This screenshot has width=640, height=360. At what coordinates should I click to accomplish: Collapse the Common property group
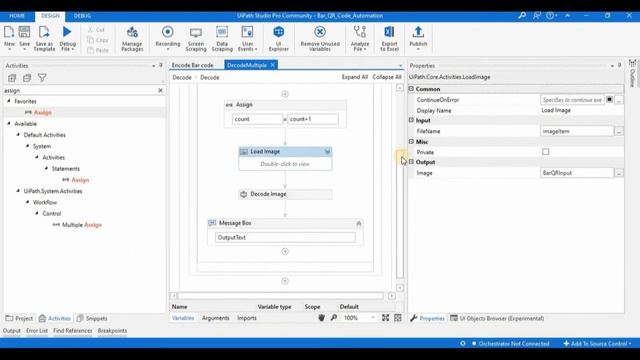coord(411,89)
